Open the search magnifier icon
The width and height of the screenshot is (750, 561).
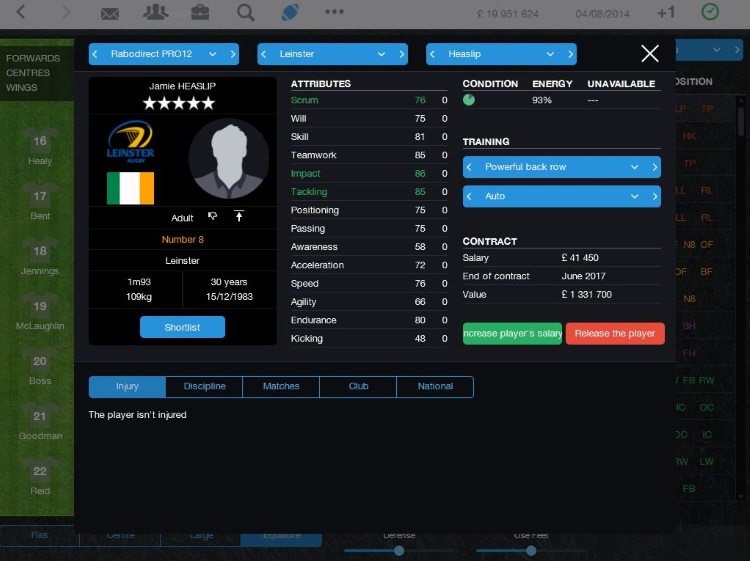click(x=246, y=12)
